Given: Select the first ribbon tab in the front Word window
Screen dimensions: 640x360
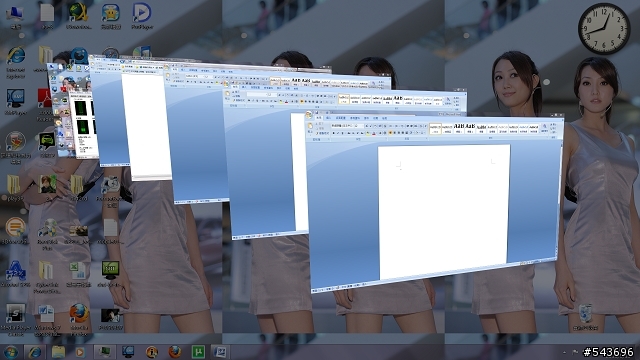Looking at the screenshot, I should pos(319,118).
